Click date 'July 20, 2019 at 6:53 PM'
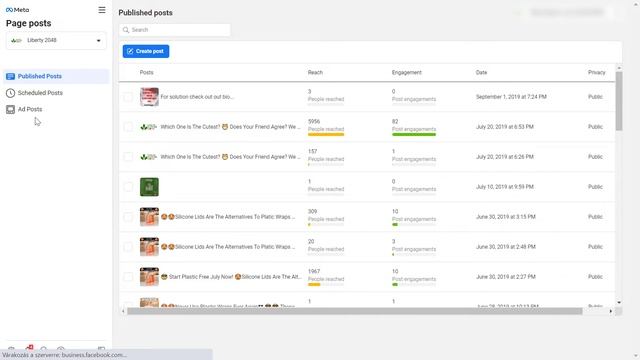This screenshot has height=360, width=640. [504, 127]
